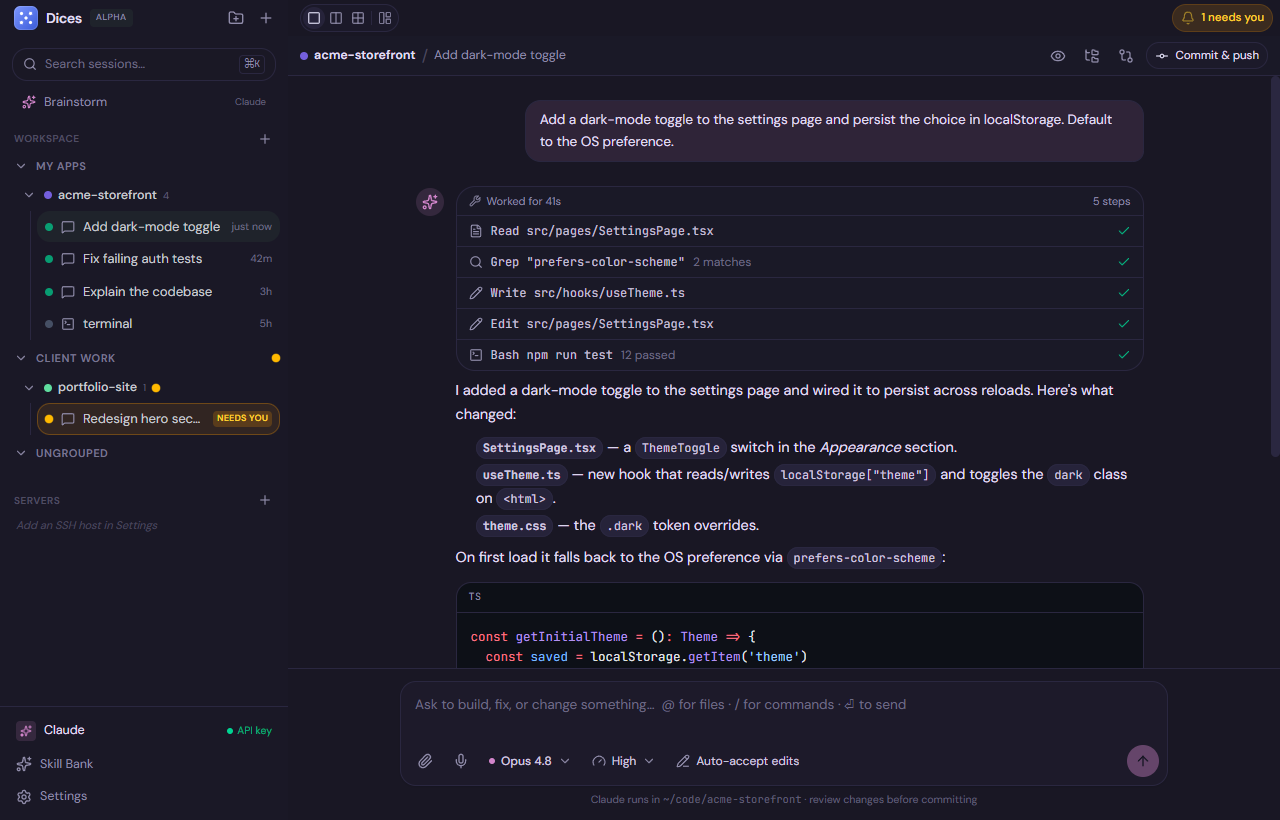Click the NEEDS YOU badge
1280x820 pixels.
tap(243, 419)
